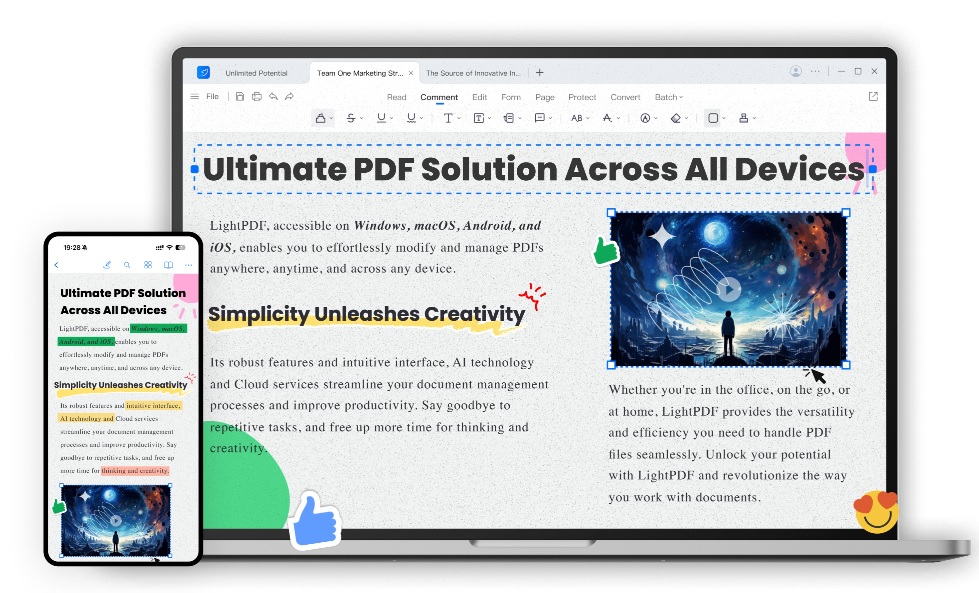This screenshot has height=593, width=979.
Task: Expand the Sticky Note dropdown arrow
Action: [550, 119]
